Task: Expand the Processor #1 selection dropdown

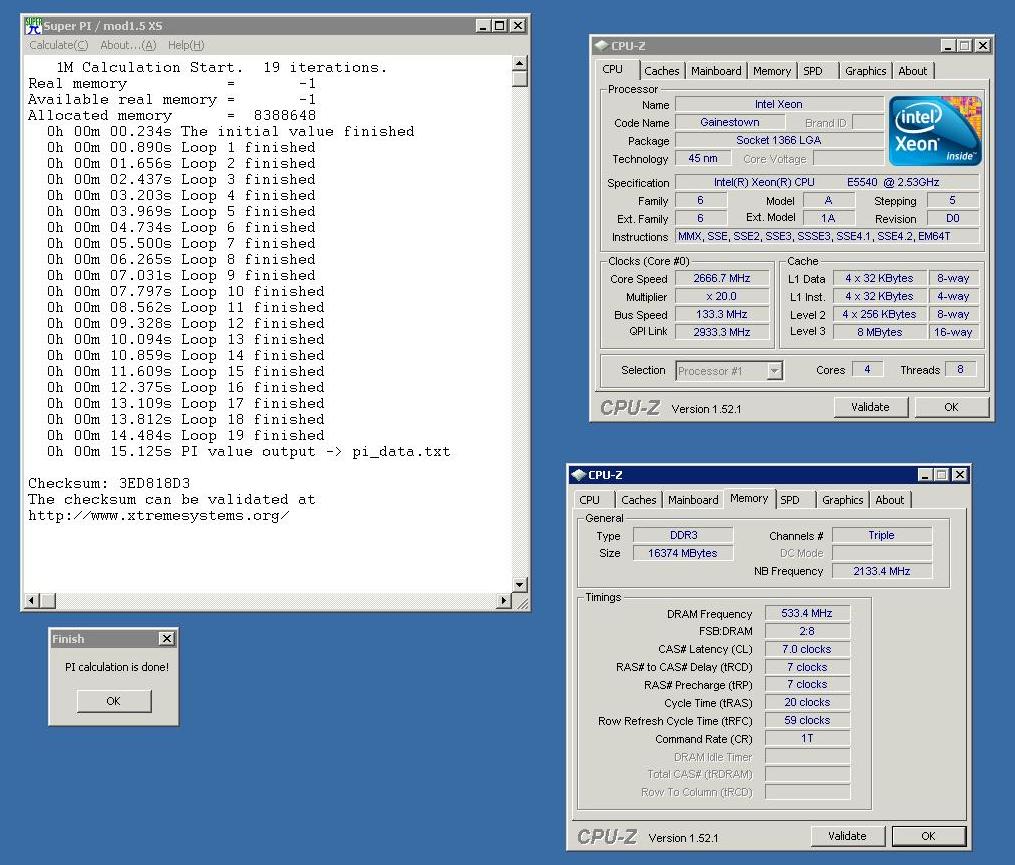Action: 774,371
